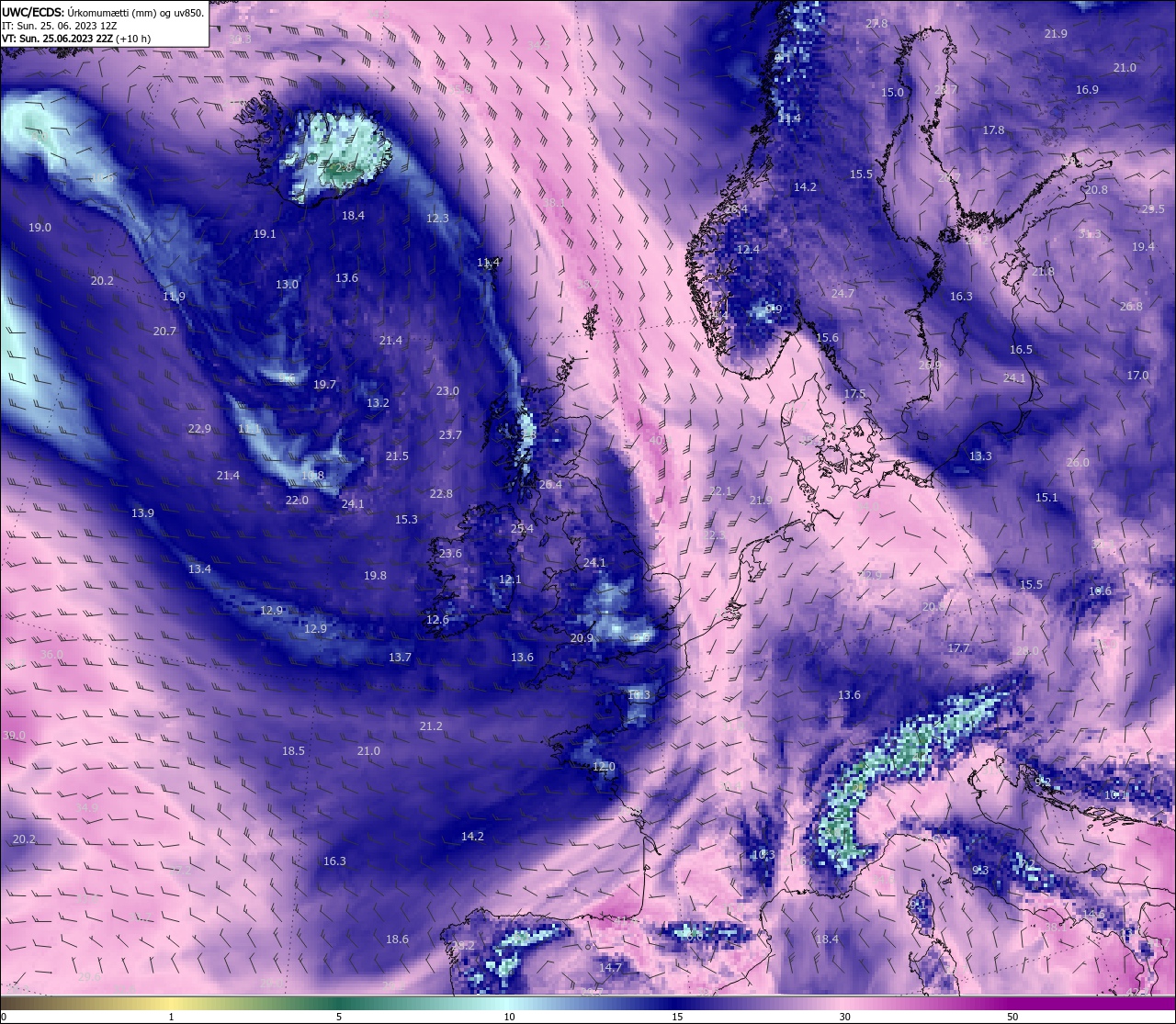Click the map value '23.6' over Ireland
Image resolution: width=1176 pixels, height=1024 pixels.
pos(450,553)
